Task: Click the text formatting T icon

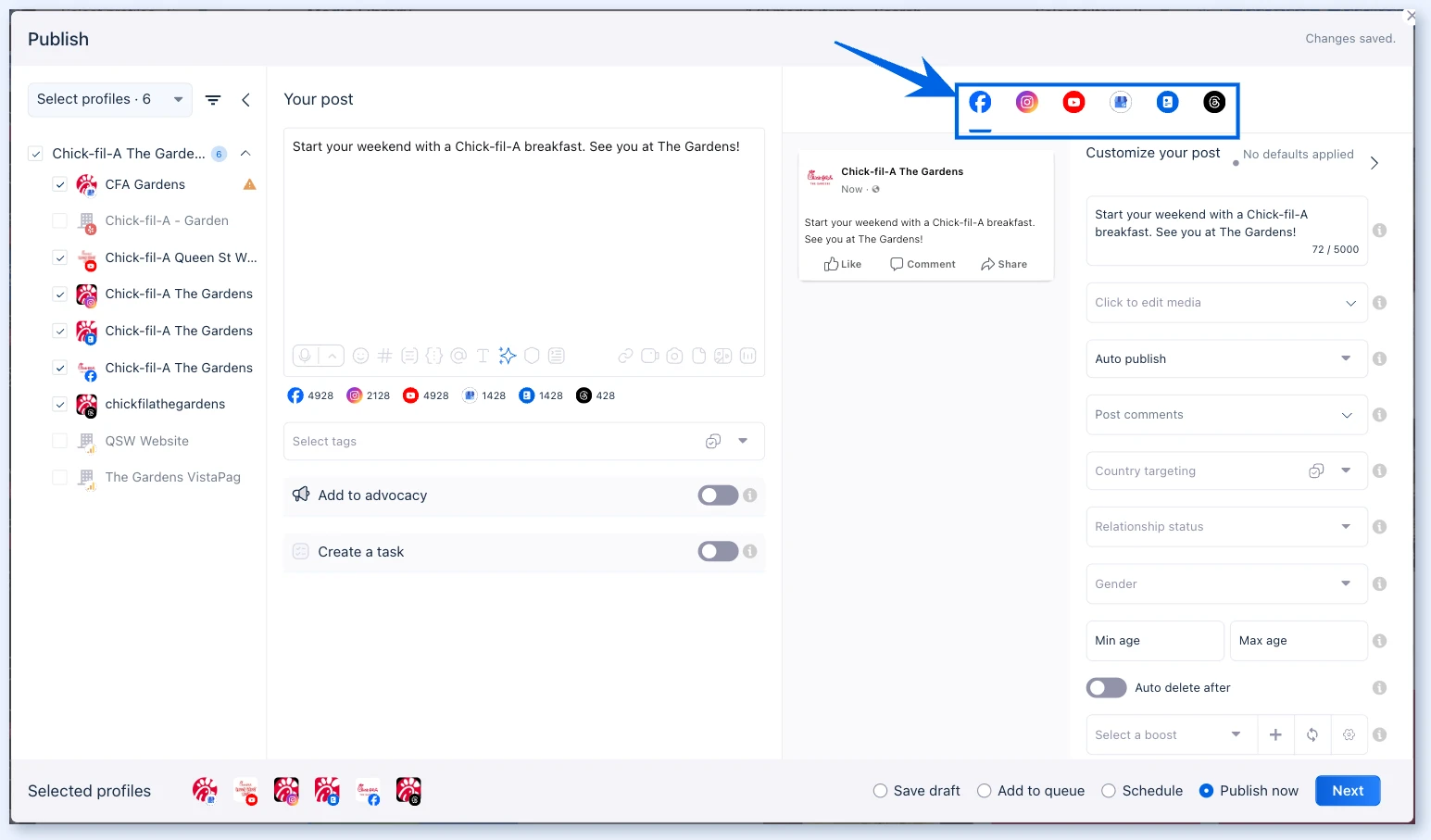Action: (x=483, y=356)
